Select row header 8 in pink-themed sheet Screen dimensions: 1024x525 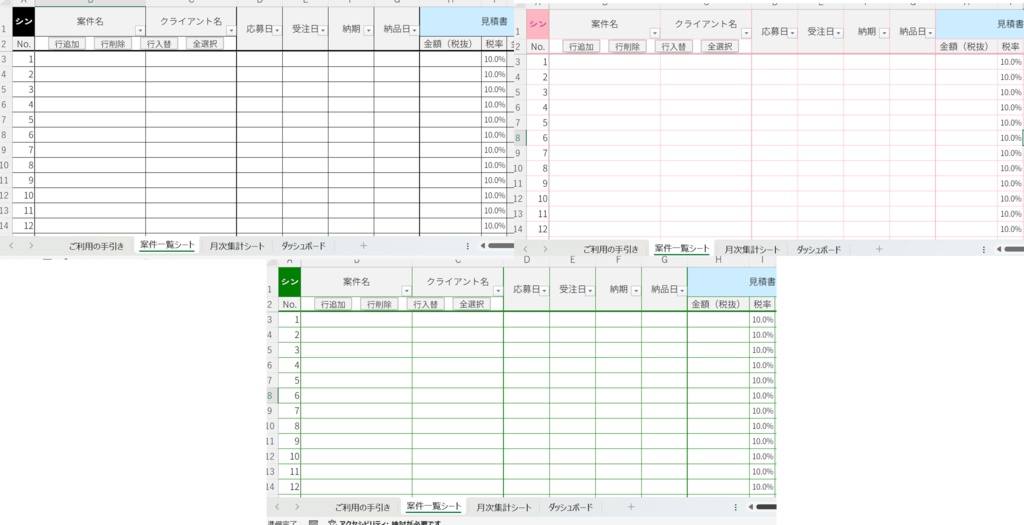tap(520, 138)
